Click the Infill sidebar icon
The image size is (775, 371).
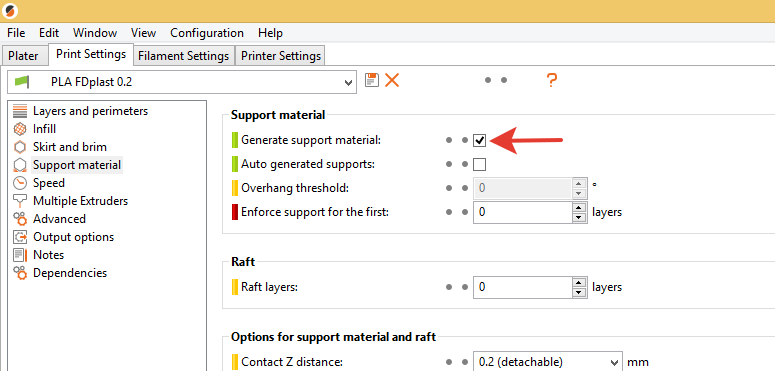(x=20, y=129)
